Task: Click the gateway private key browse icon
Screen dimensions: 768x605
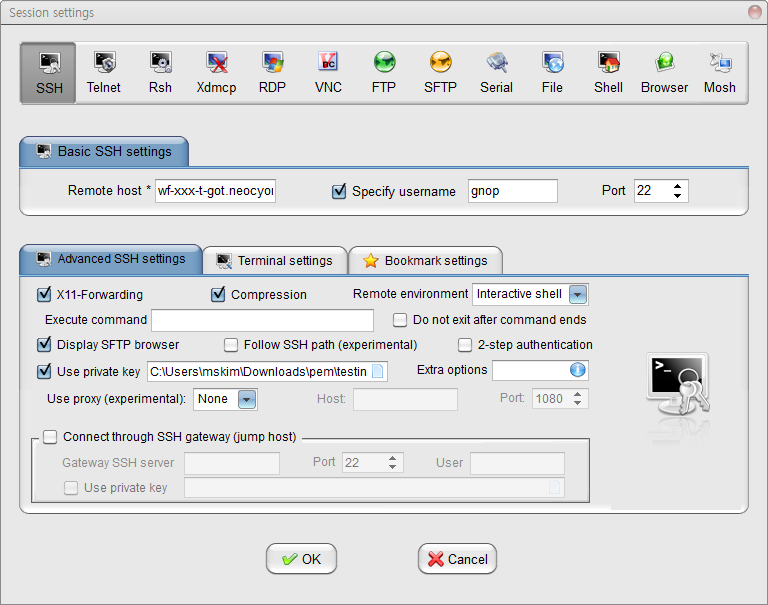Action: (x=554, y=487)
